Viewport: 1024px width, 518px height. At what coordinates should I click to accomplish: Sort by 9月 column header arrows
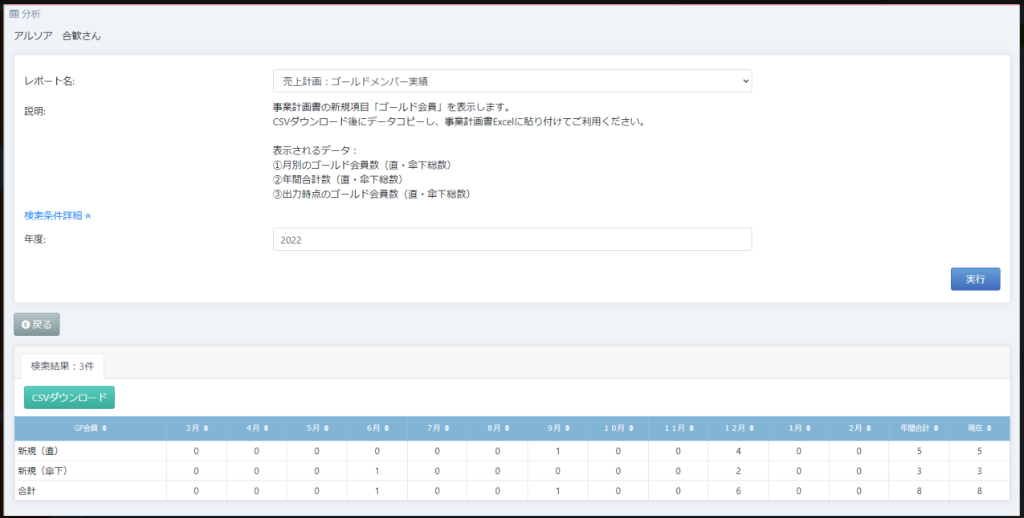click(x=566, y=428)
